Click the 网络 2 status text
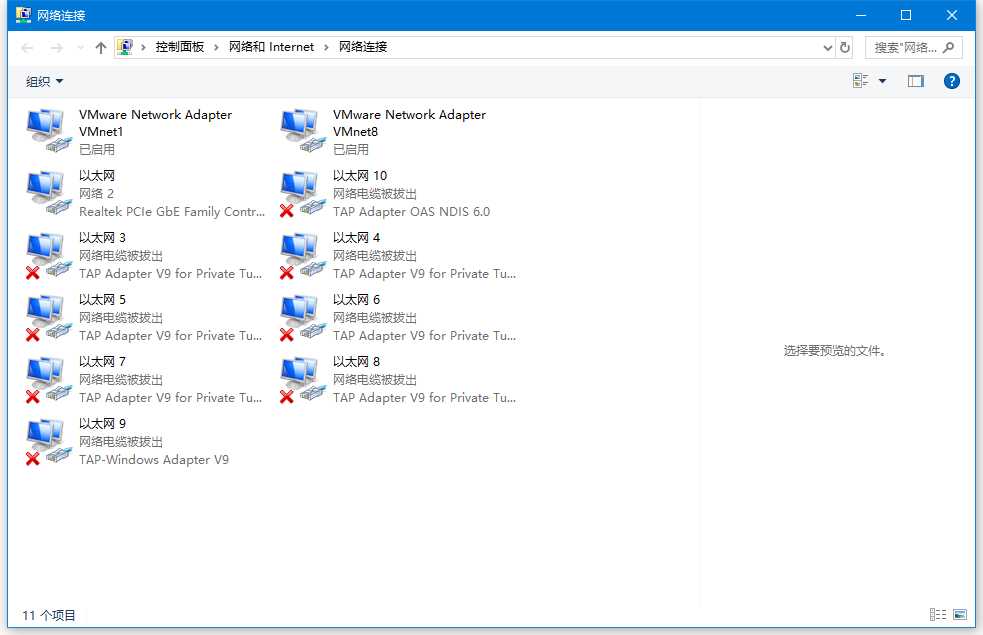The width and height of the screenshot is (983, 635). point(96,193)
